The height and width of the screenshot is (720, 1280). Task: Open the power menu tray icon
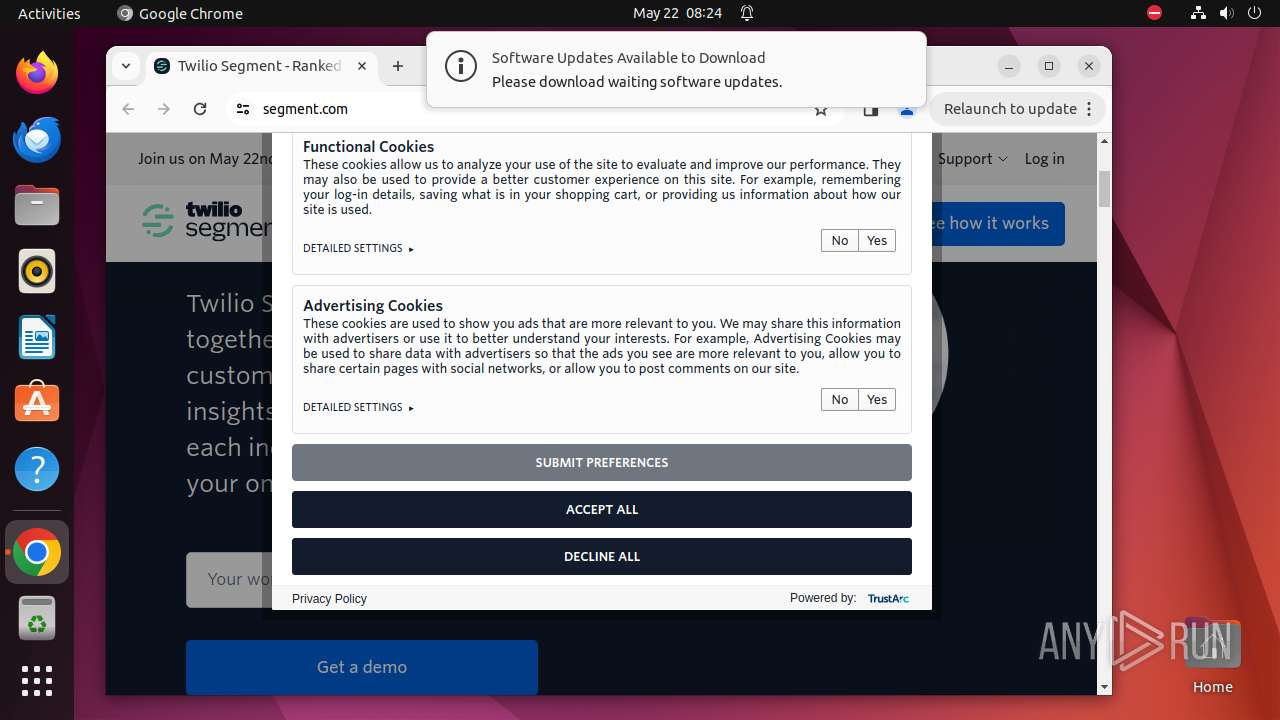coord(1254,13)
